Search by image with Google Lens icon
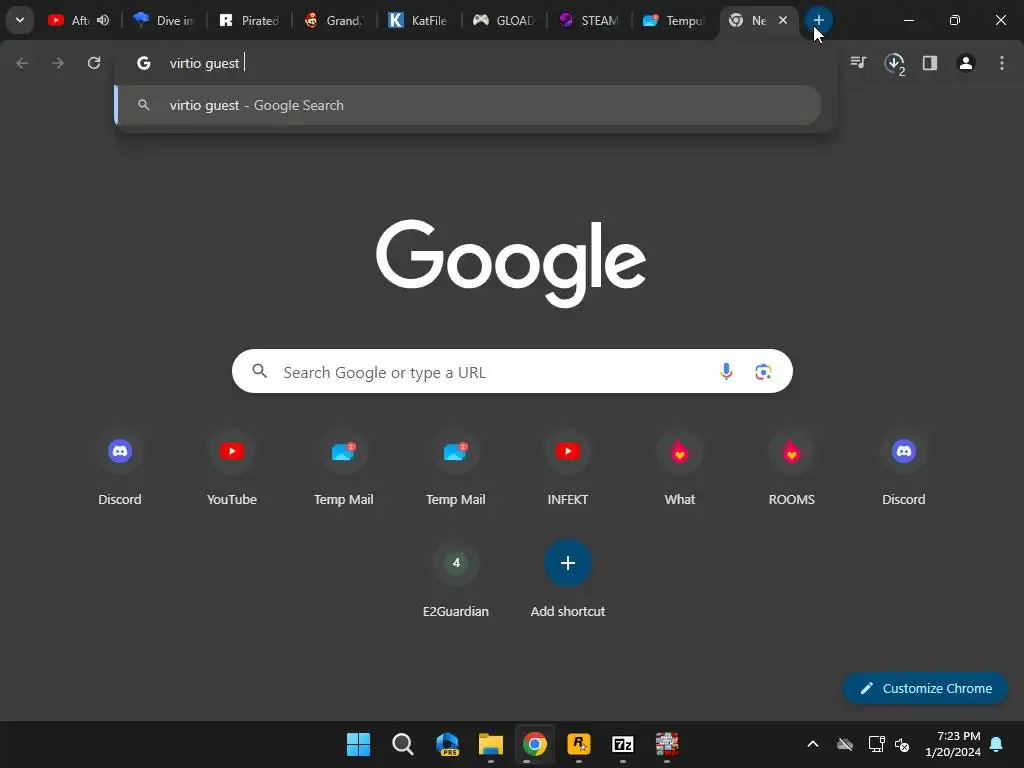 pos(763,372)
